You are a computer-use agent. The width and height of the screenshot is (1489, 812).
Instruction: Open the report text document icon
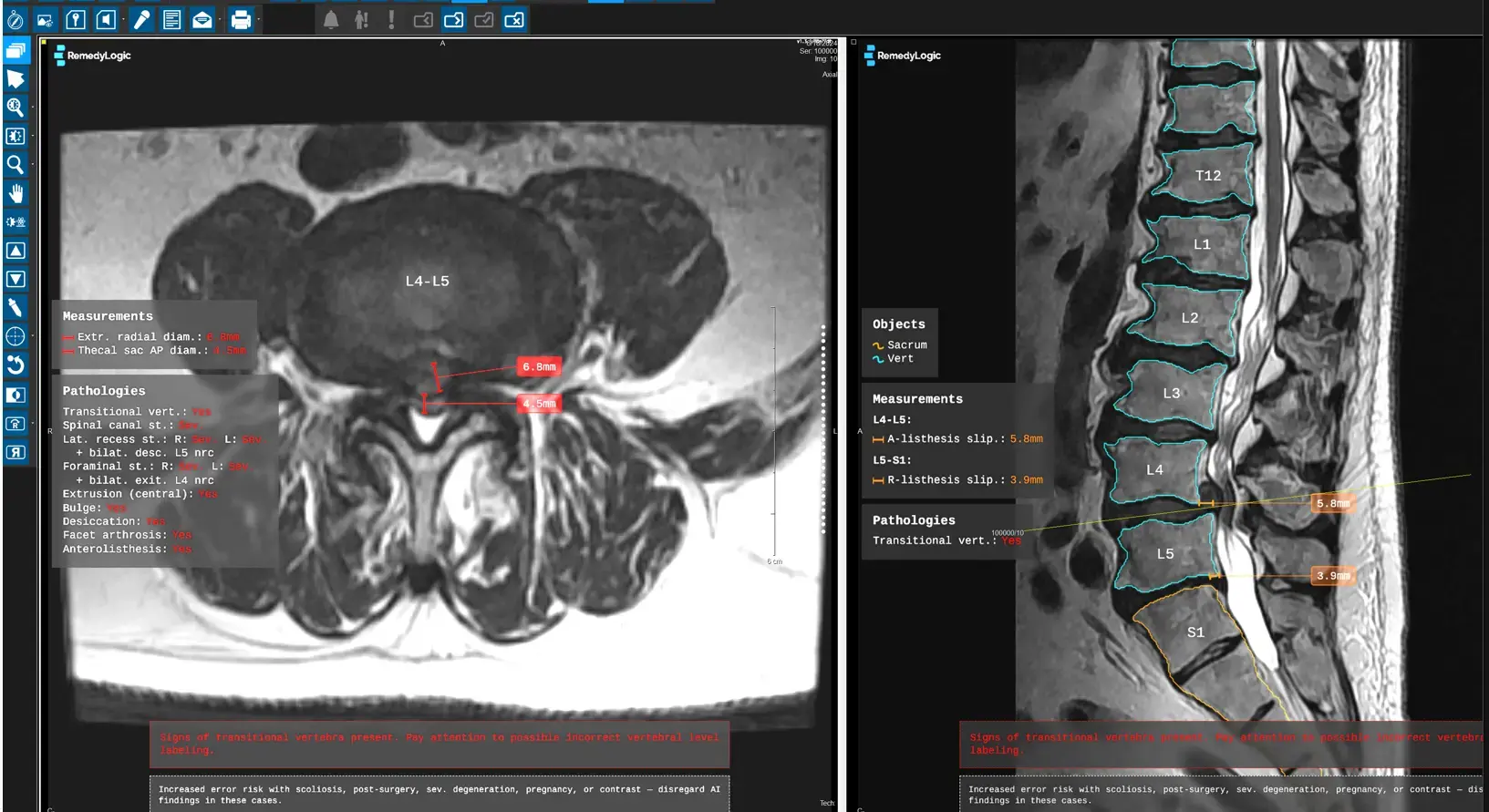pyautogui.click(x=172, y=20)
